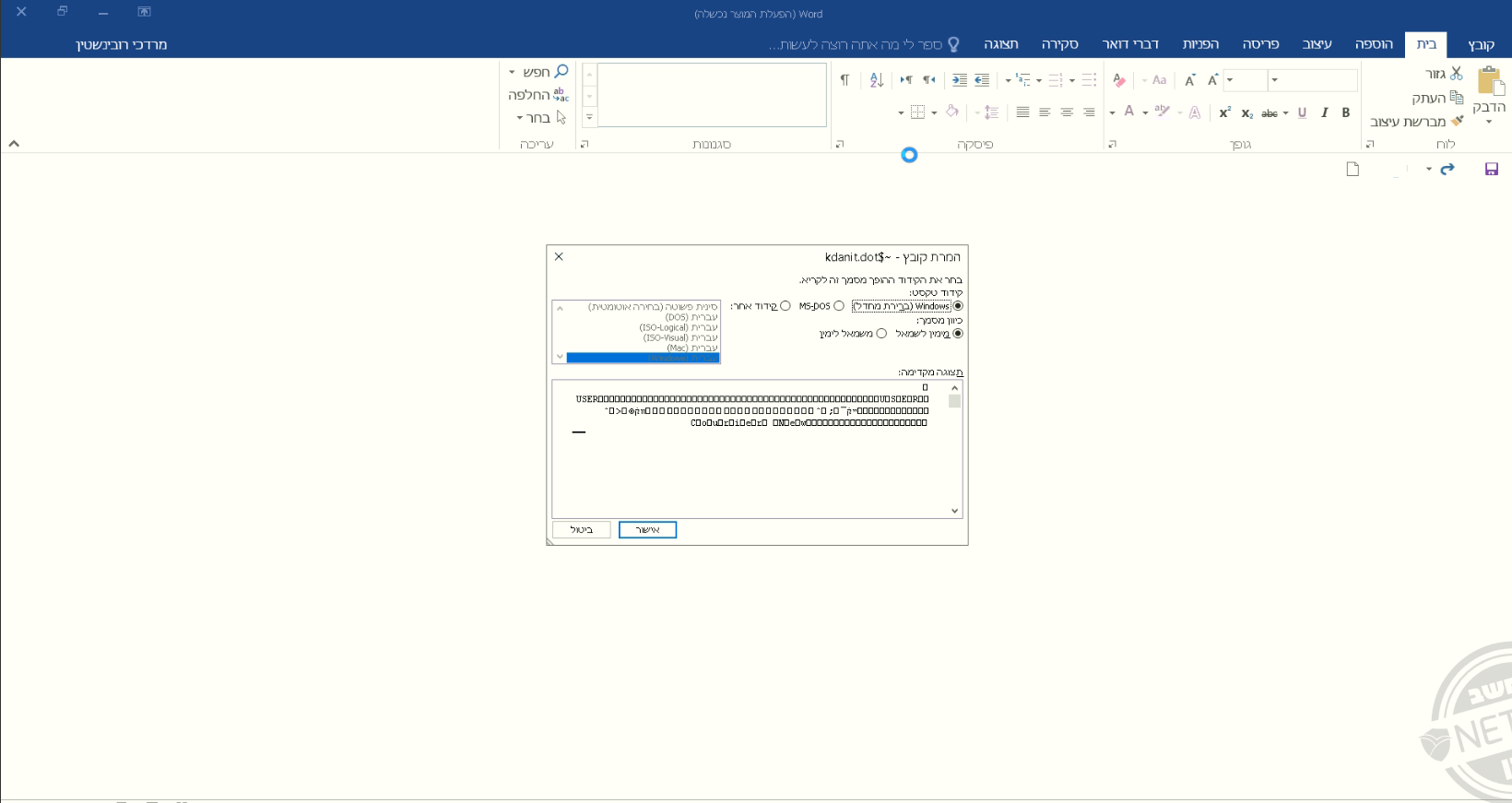
Task: Select the Windows default encoding radio button
Action: (958, 306)
